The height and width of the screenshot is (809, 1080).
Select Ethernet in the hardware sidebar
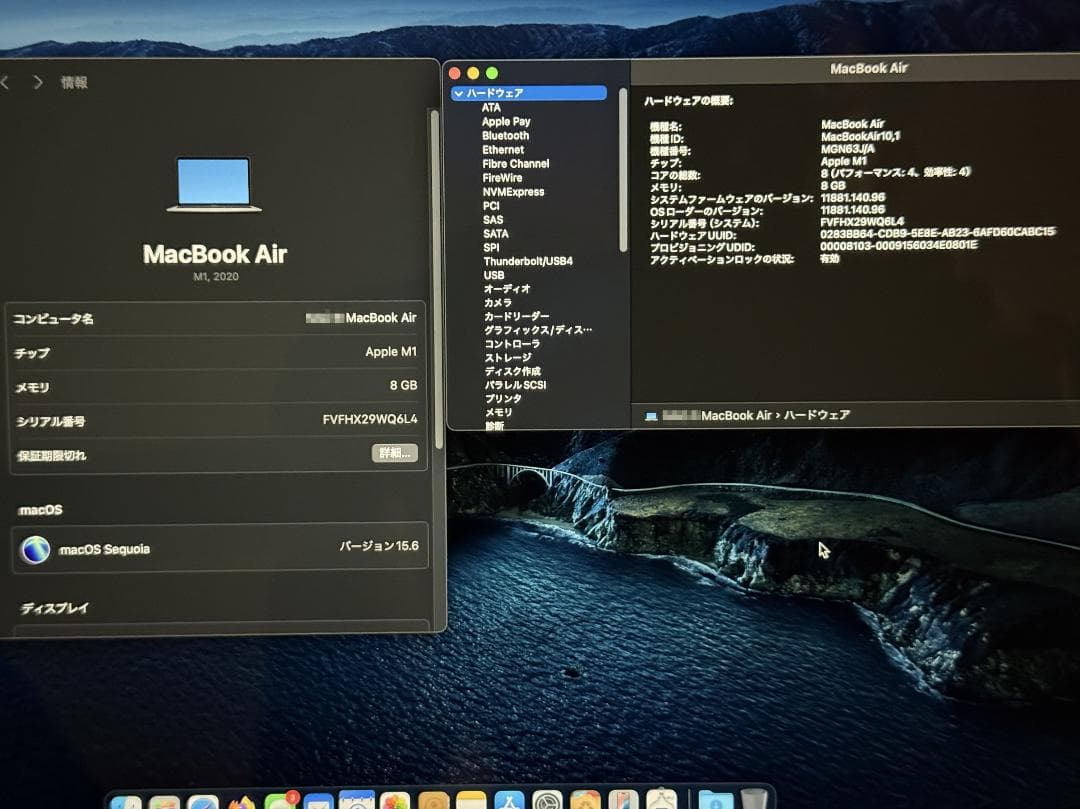pos(504,149)
